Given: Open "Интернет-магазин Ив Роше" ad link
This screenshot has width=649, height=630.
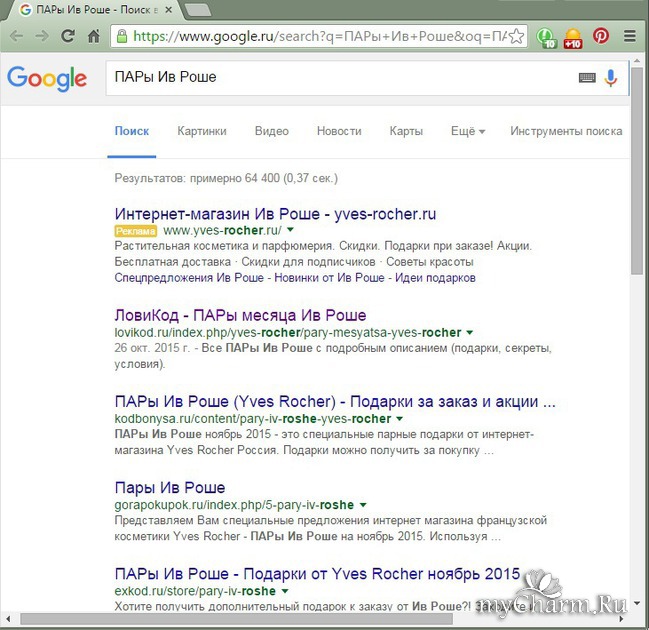Looking at the screenshot, I should coord(275,214).
